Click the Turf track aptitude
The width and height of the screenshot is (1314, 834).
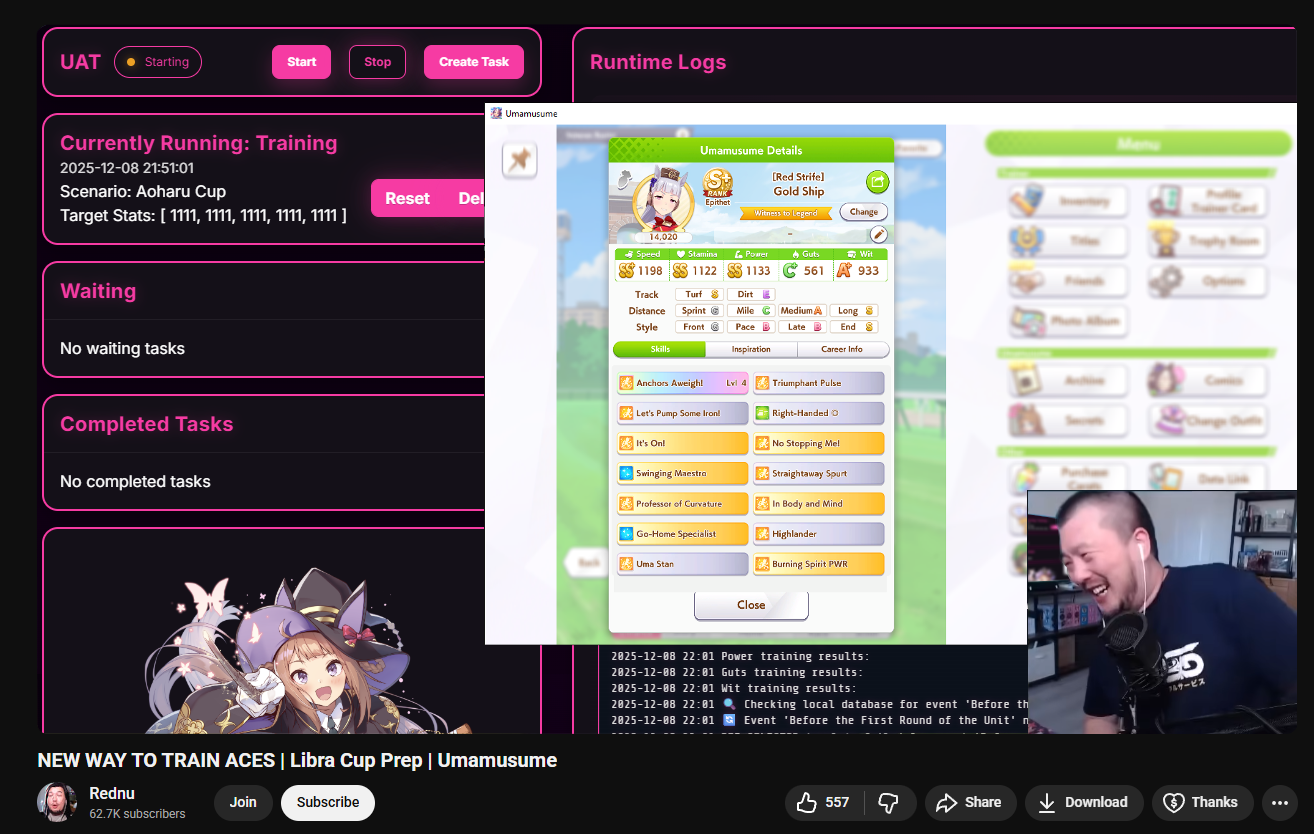700,295
